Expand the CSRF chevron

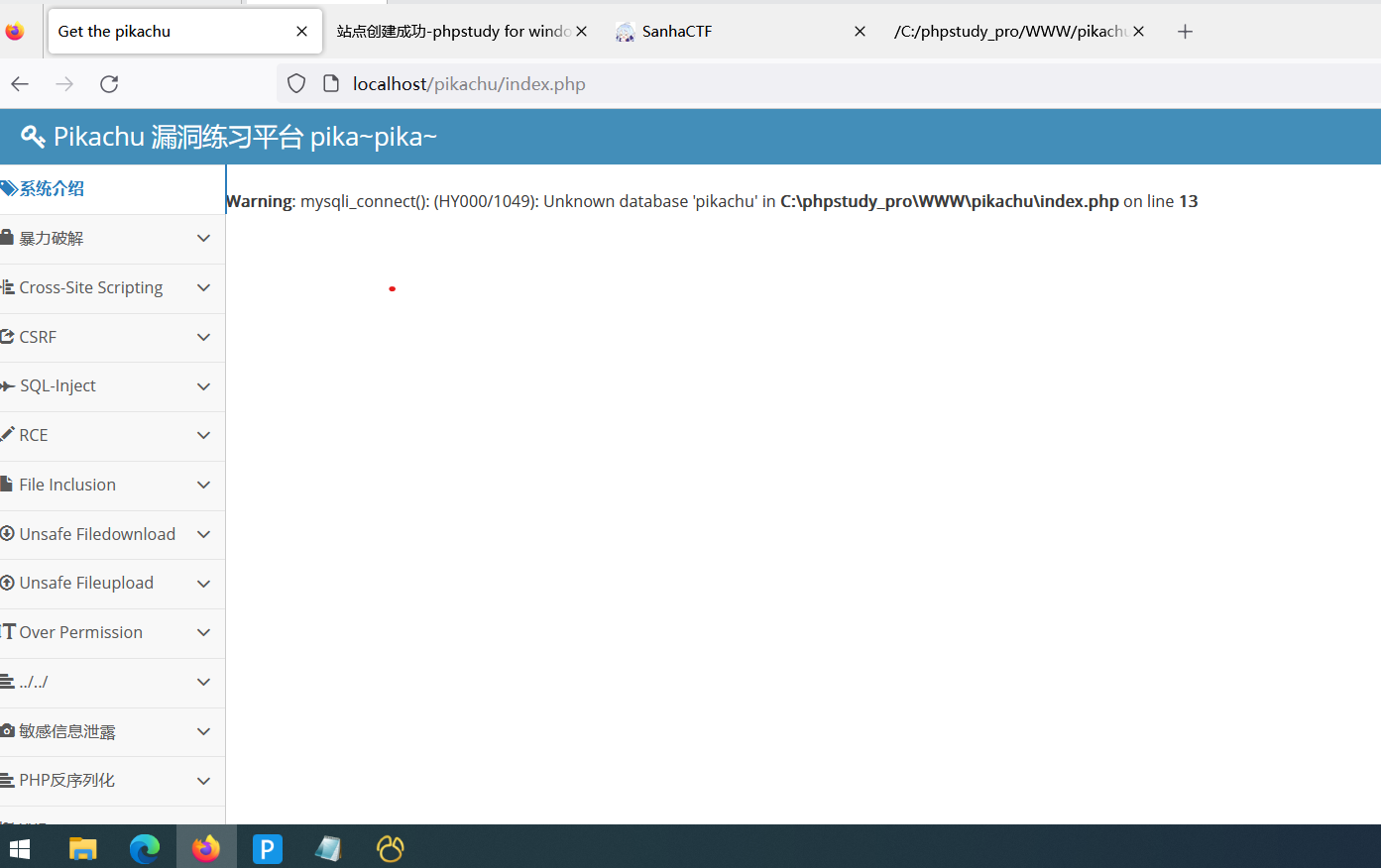pyautogui.click(x=203, y=337)
